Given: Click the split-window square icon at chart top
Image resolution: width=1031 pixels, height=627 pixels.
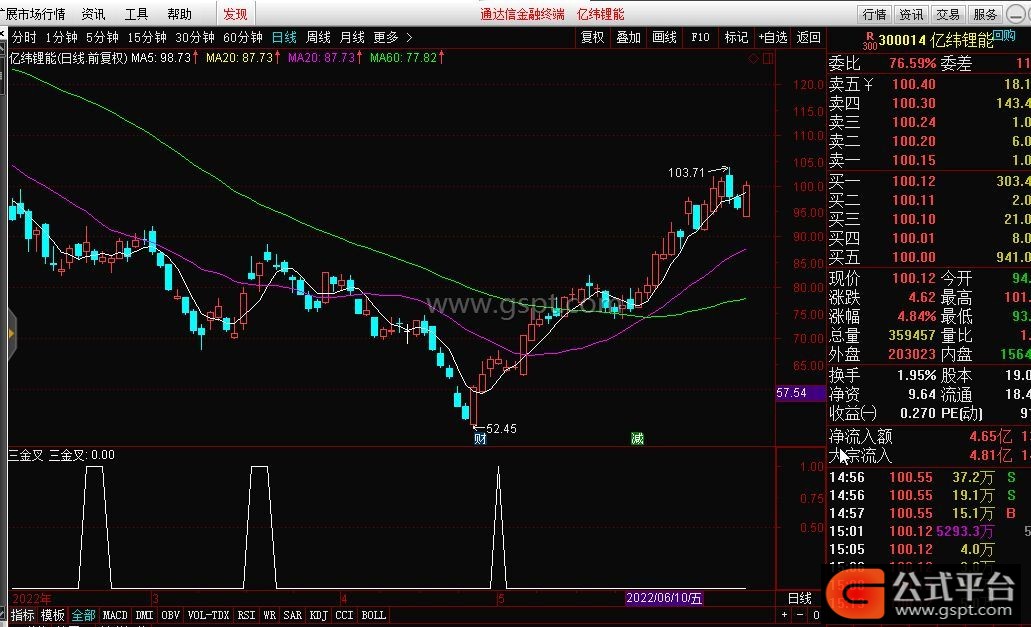Looking at the screenshot, I should click(767, 58).
